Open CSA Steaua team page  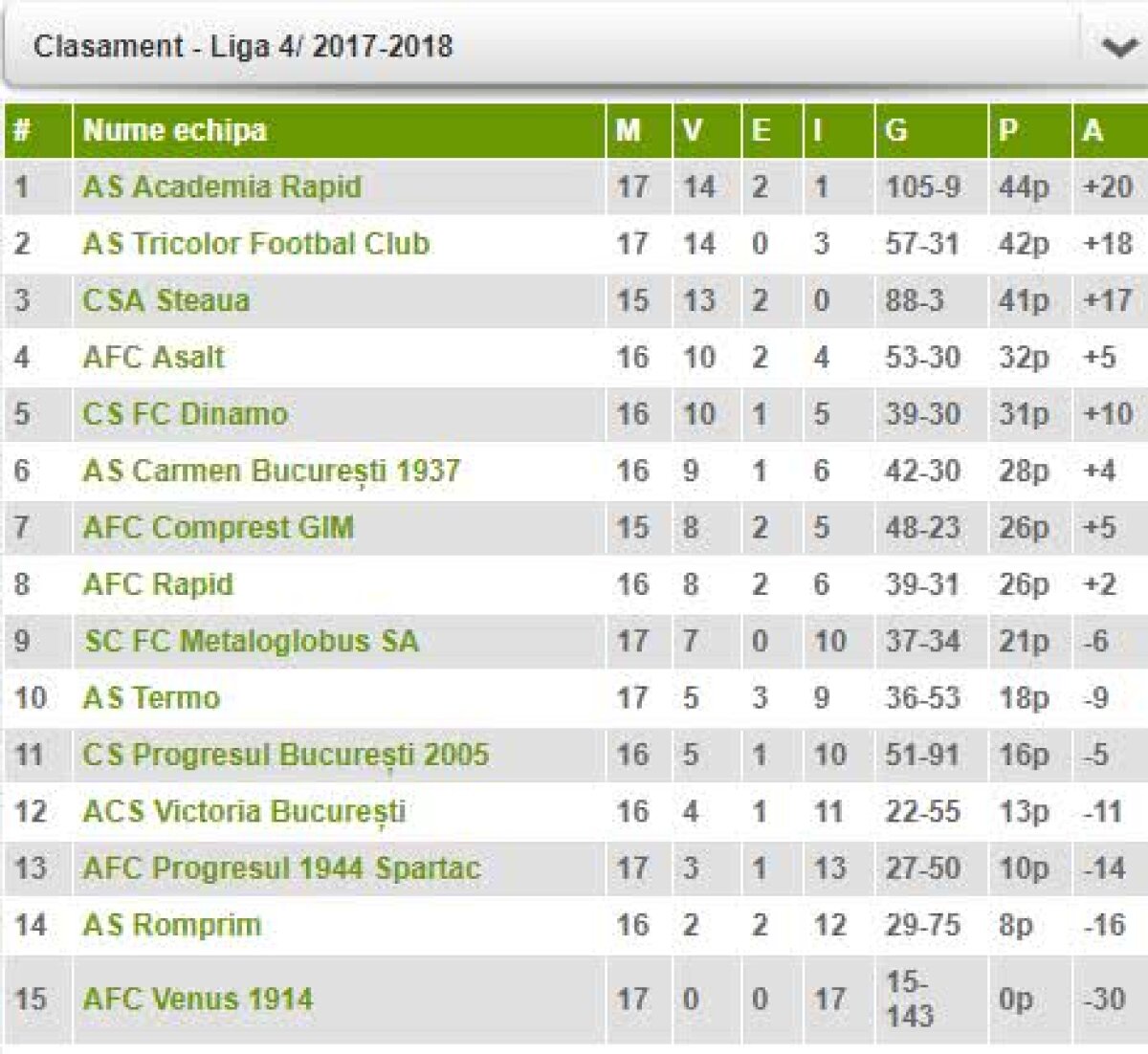[166, 300]
